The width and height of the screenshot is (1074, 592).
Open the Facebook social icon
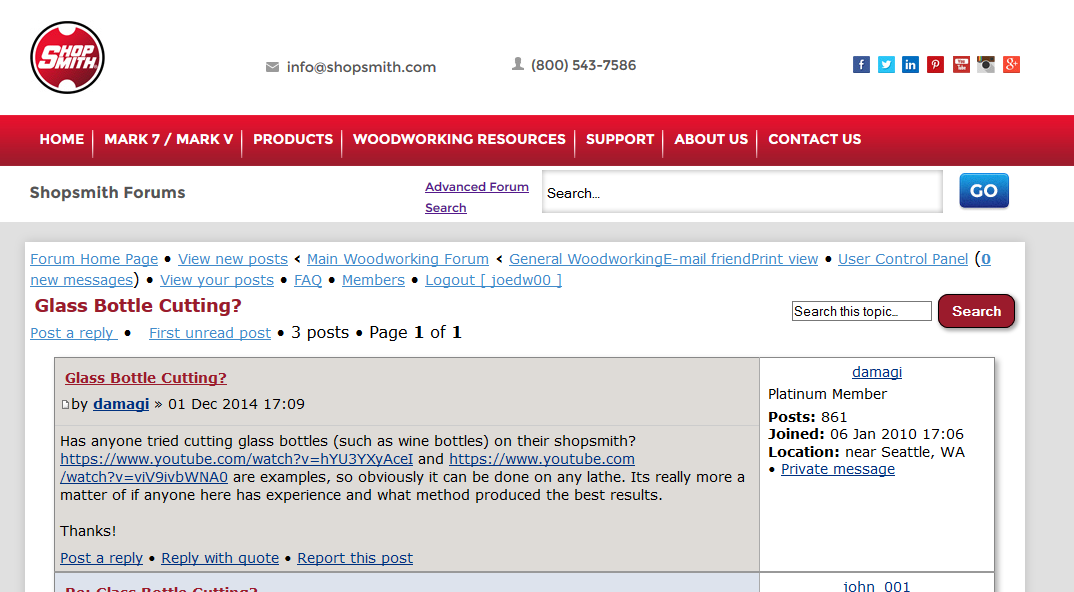tap(861, 64)
